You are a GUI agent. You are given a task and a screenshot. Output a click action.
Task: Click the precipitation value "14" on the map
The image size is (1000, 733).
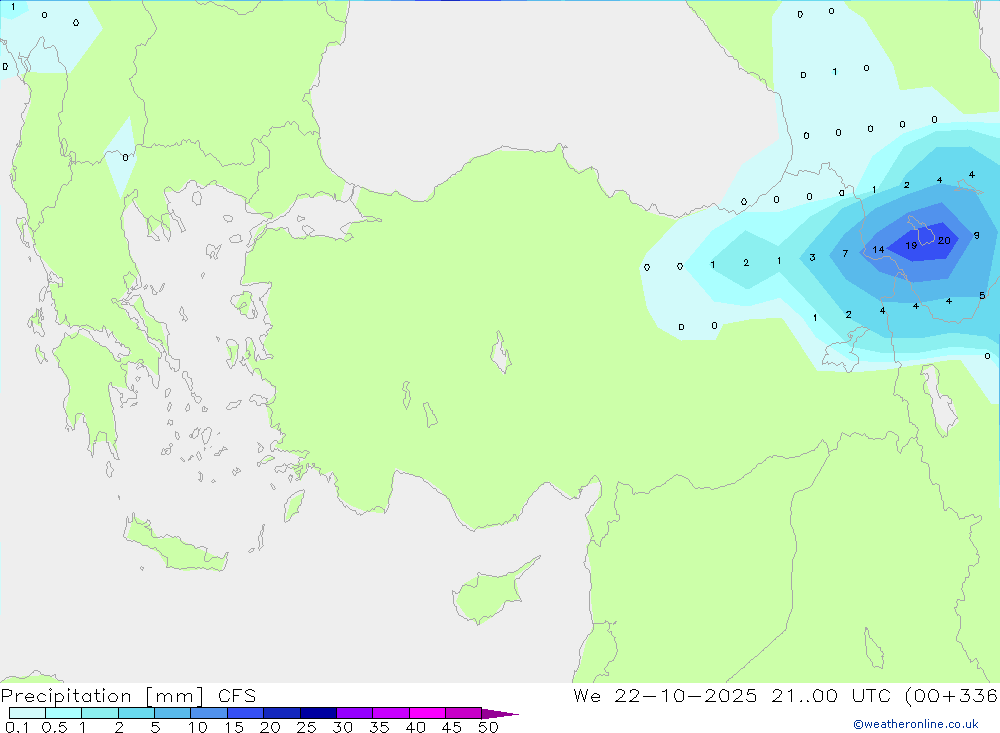pos(878,249)
